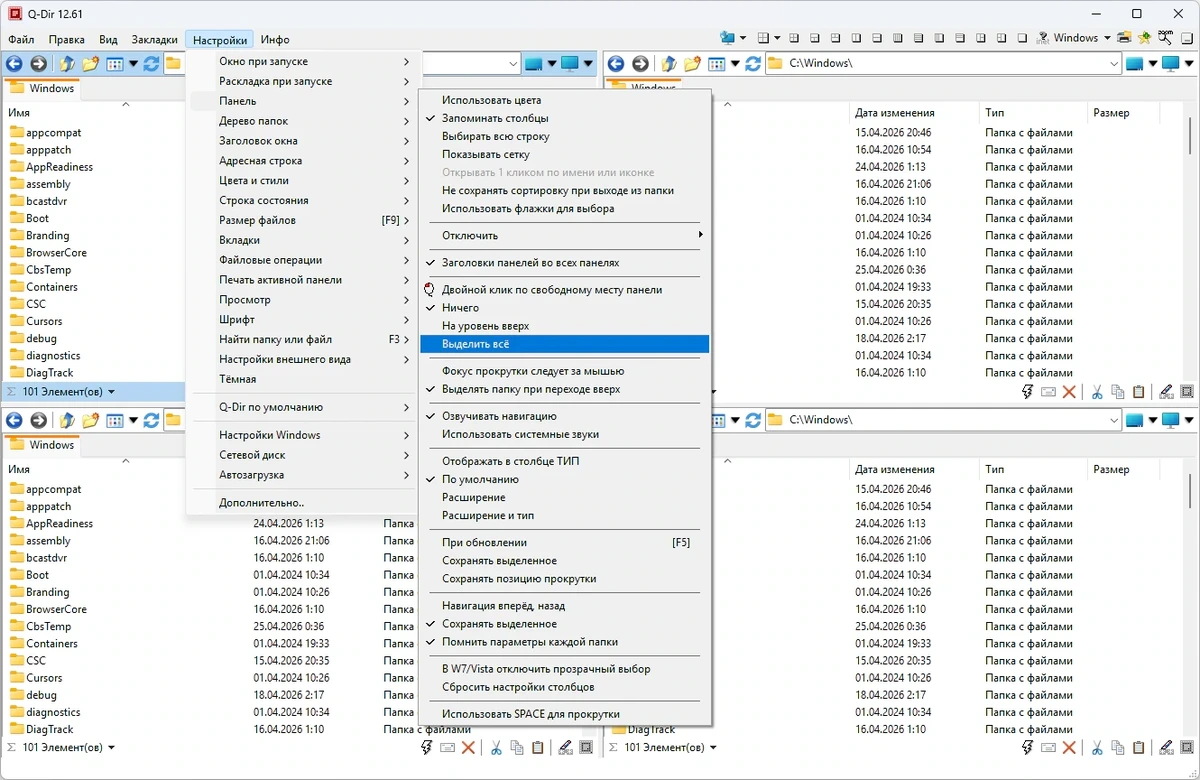This screenshot has width=1200, height=780.
Task: Click scissors cut icon in top-right panel
Action: (1097, 392)
